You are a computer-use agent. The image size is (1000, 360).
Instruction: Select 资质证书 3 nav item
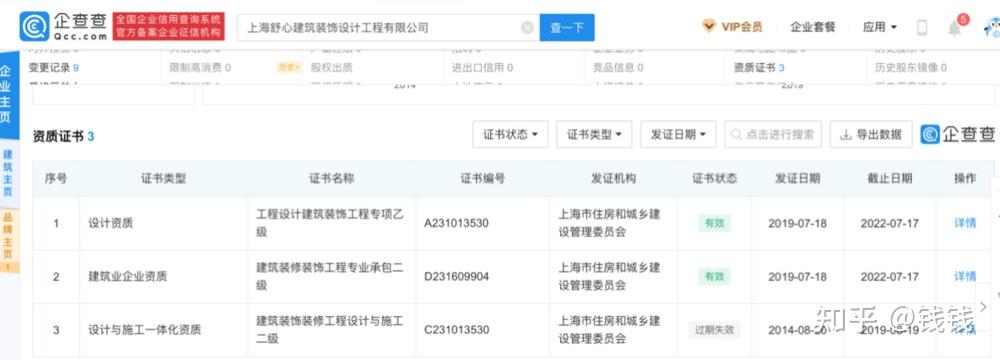759,68
